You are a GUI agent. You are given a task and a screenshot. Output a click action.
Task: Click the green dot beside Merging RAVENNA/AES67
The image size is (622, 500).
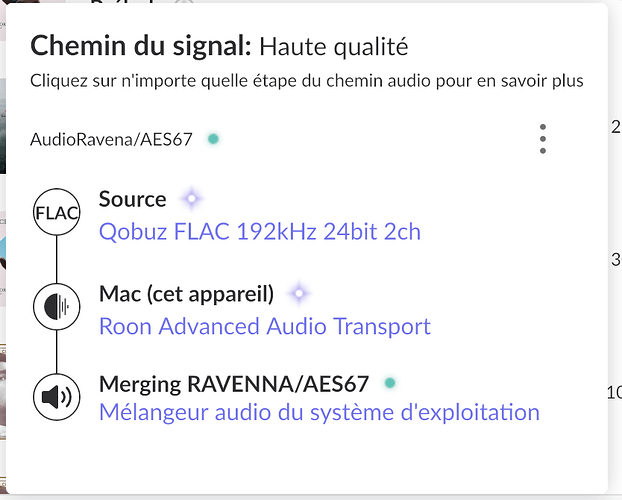point(390,383)
